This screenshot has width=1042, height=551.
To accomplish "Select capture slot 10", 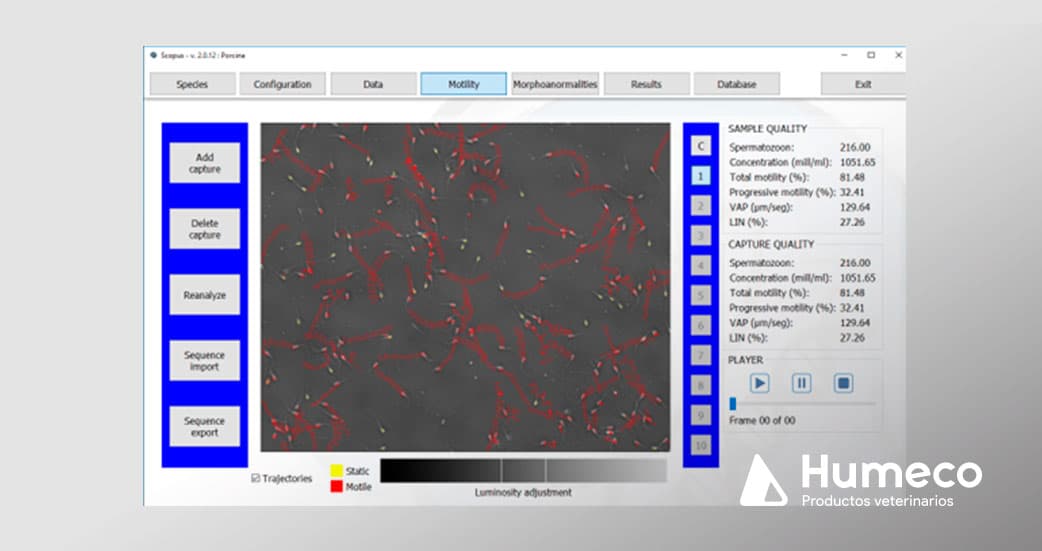I will click(x=701, y=445).
